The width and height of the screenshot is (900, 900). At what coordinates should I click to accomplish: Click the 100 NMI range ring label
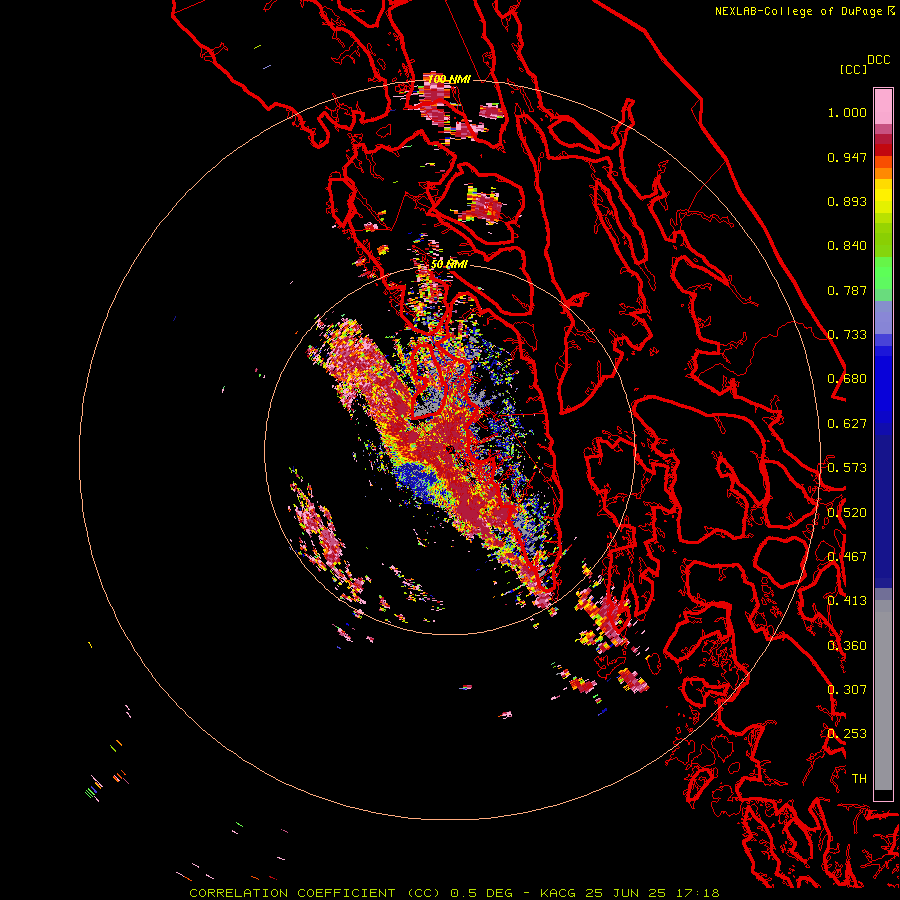tap(449, 79)
